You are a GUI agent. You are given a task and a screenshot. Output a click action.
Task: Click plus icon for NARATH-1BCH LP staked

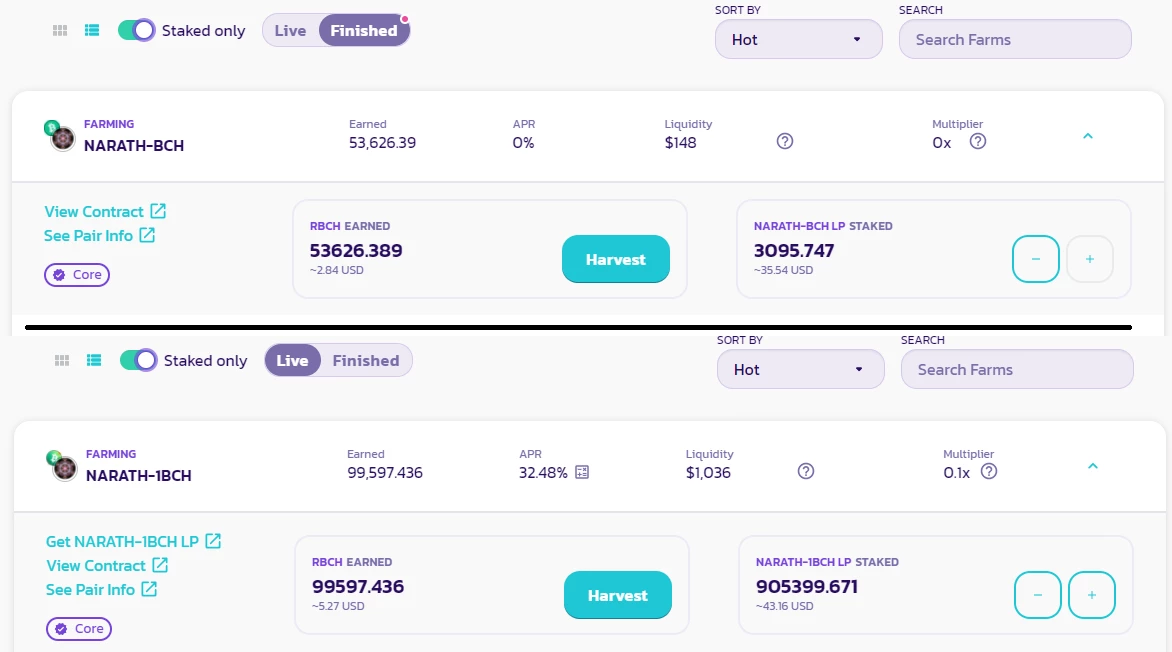click(x=1091, y=595)
